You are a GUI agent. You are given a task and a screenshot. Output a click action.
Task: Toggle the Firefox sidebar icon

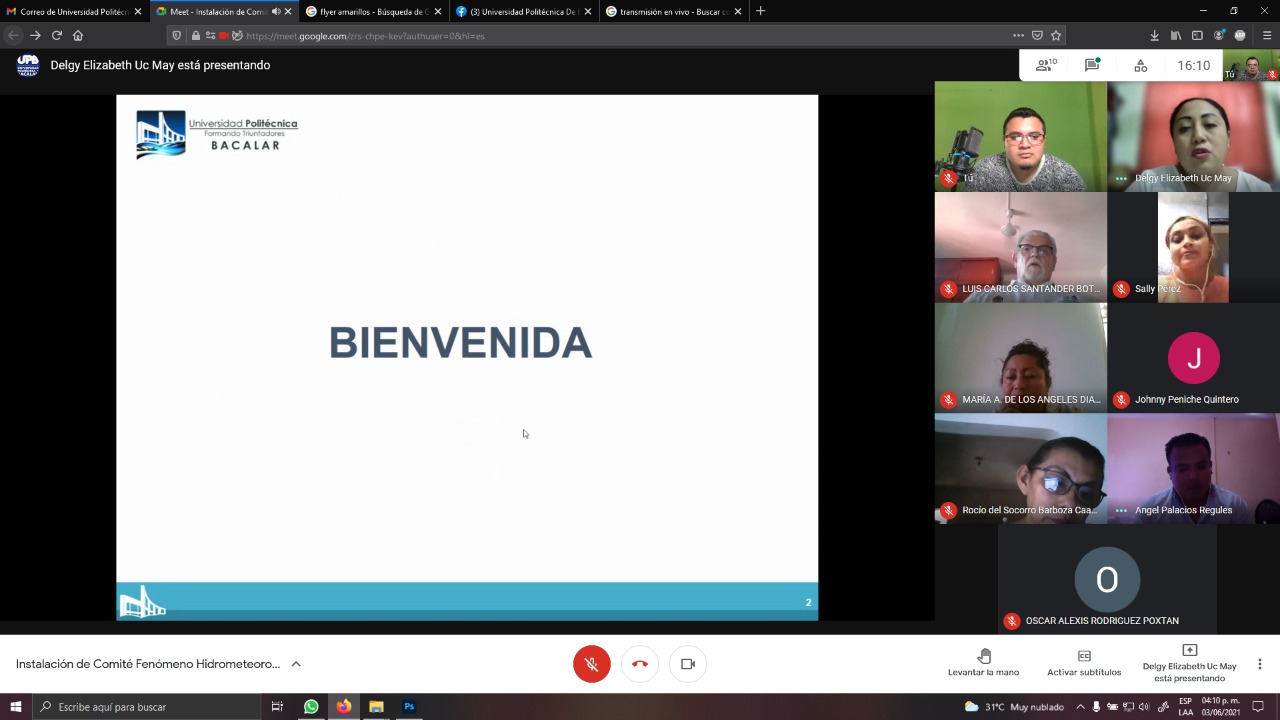pyautogui.click(x=1197, y=35)
